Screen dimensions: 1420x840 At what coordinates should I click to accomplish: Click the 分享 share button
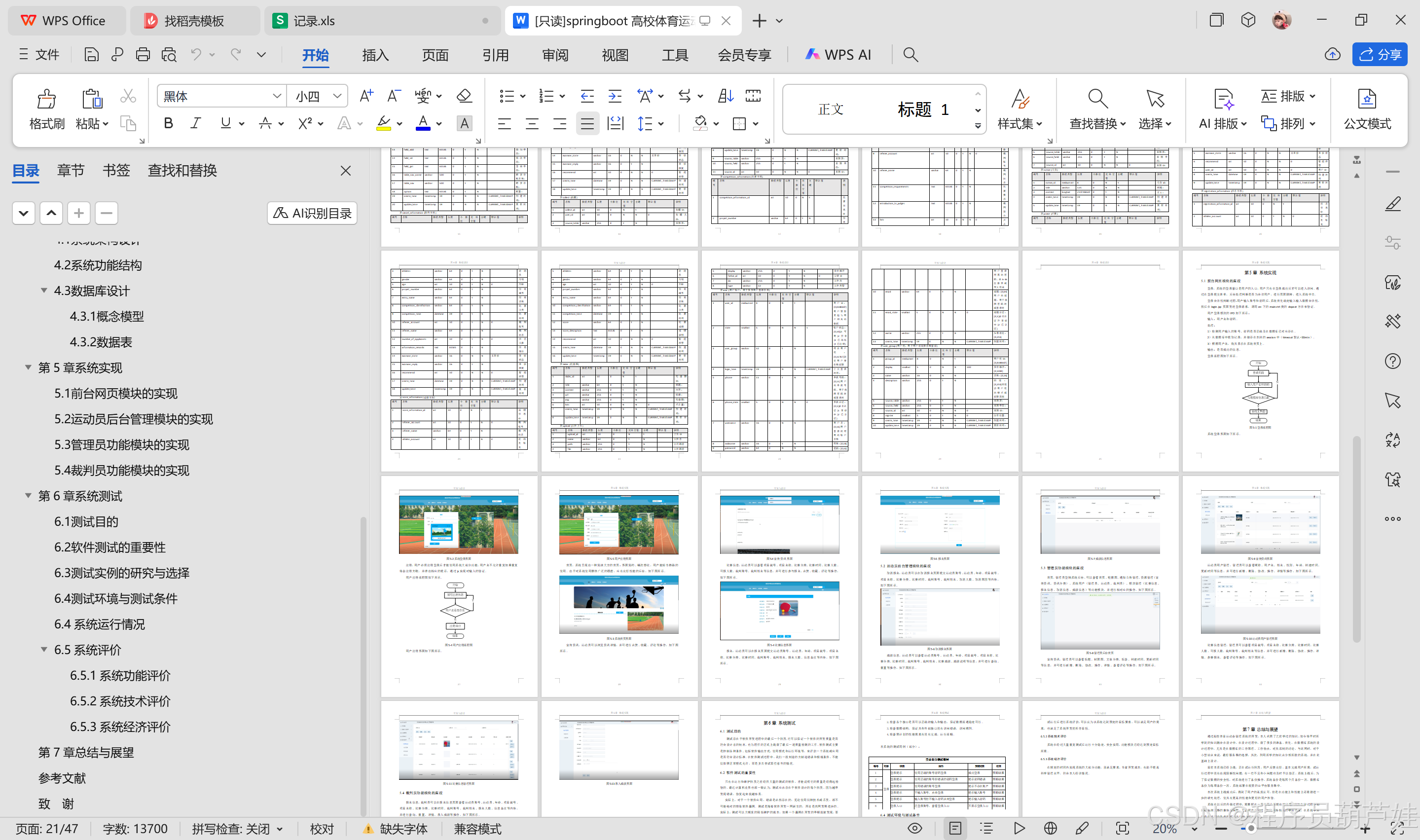(1380, 54)
